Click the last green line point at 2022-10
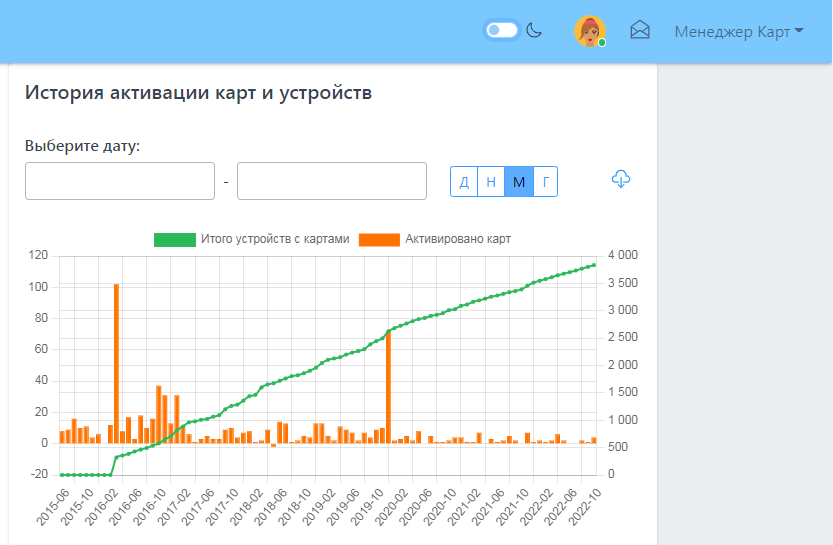Viewport: 833px width, 545px height. click(594, 265)
